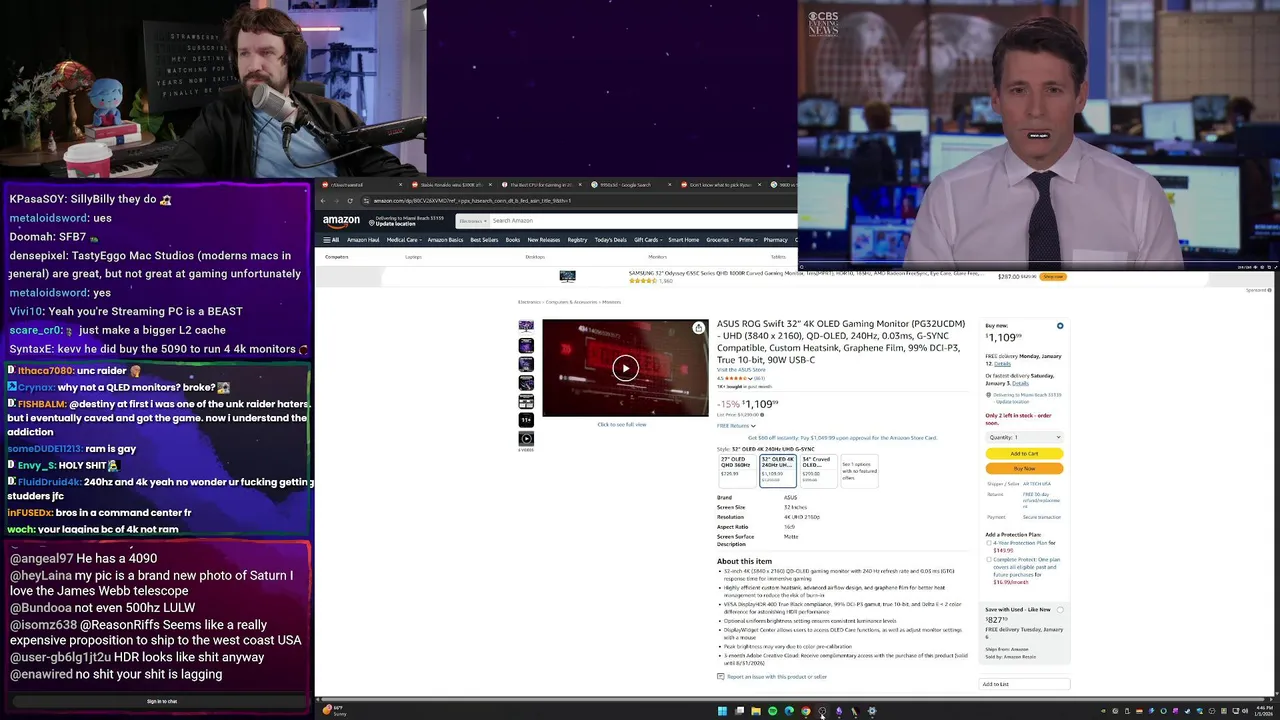Select Save with Used - Like New option
The image size is (1280, 720).
pyautogui.click(x=1060, y=609)
